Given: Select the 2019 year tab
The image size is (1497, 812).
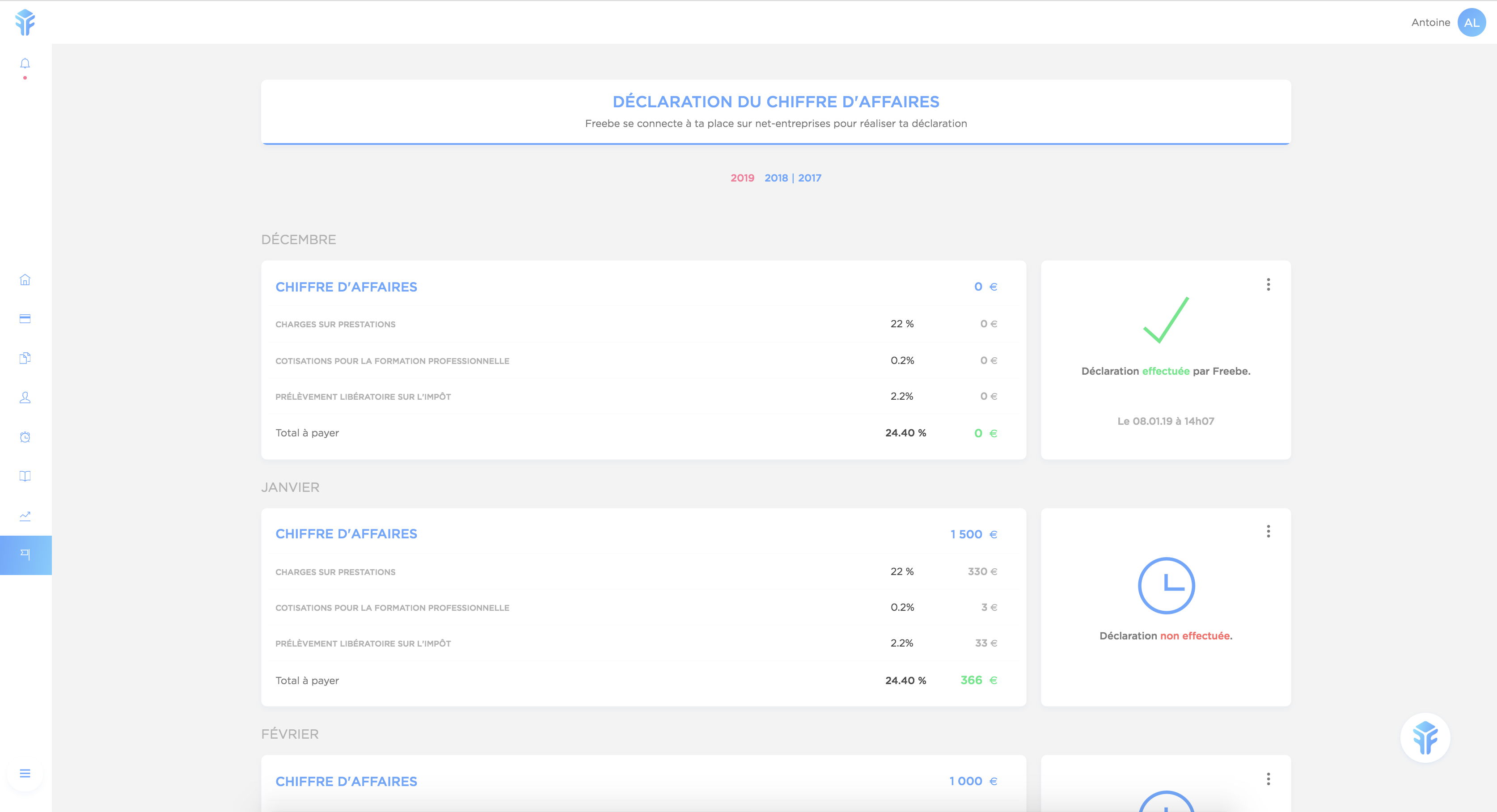Looking at the screenshot, I should coord(742,178).
